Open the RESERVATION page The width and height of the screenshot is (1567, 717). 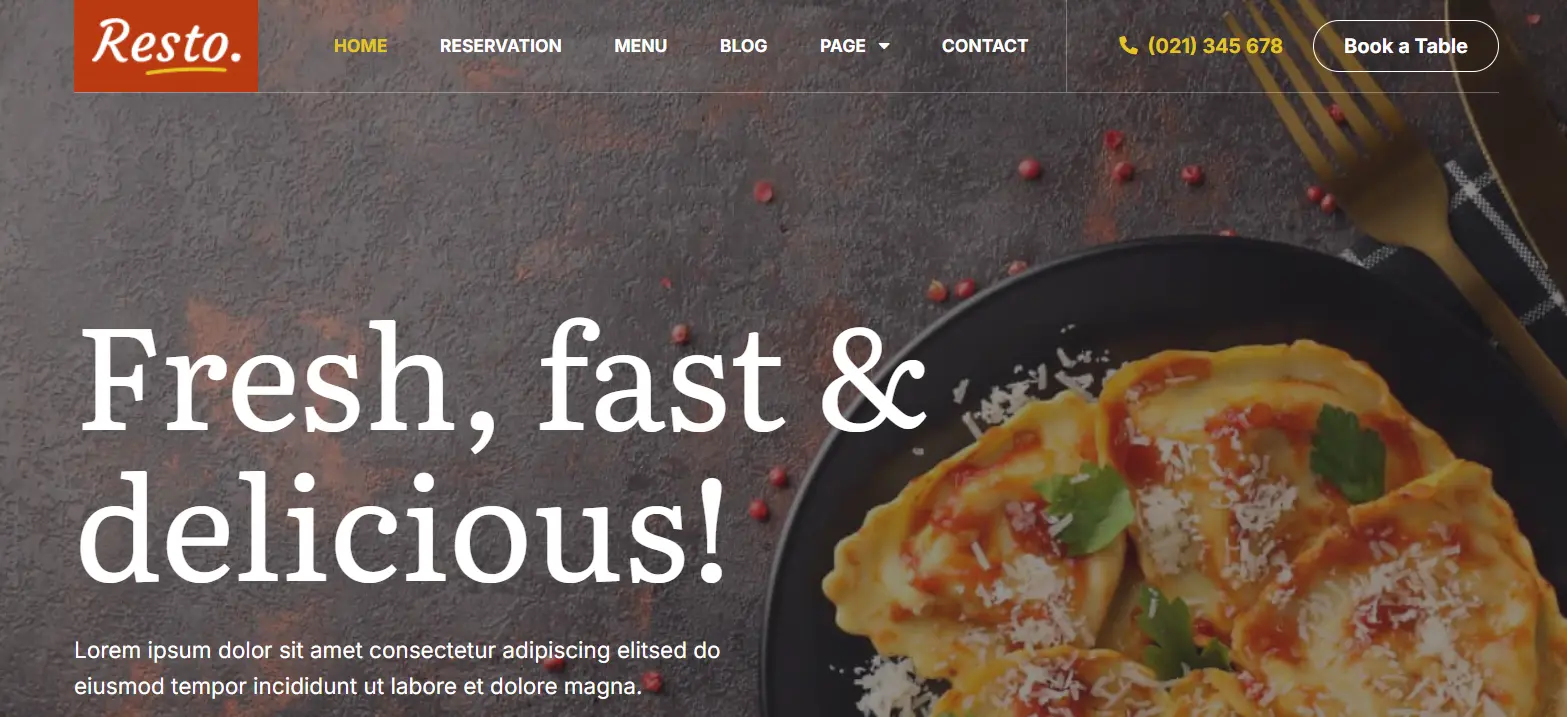(x=500, y=46)
